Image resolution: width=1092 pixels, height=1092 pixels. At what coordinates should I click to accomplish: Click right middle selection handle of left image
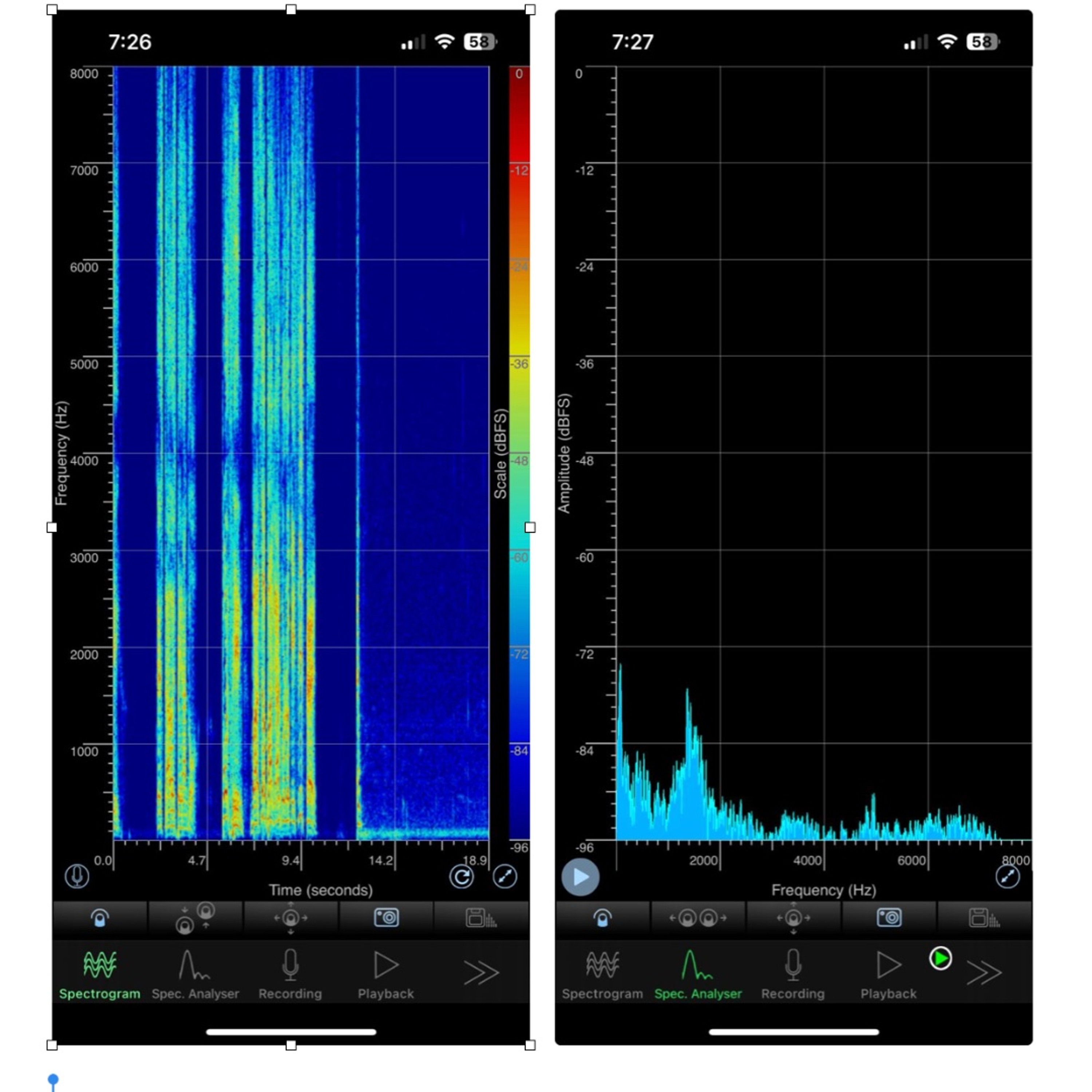point(530,527)
